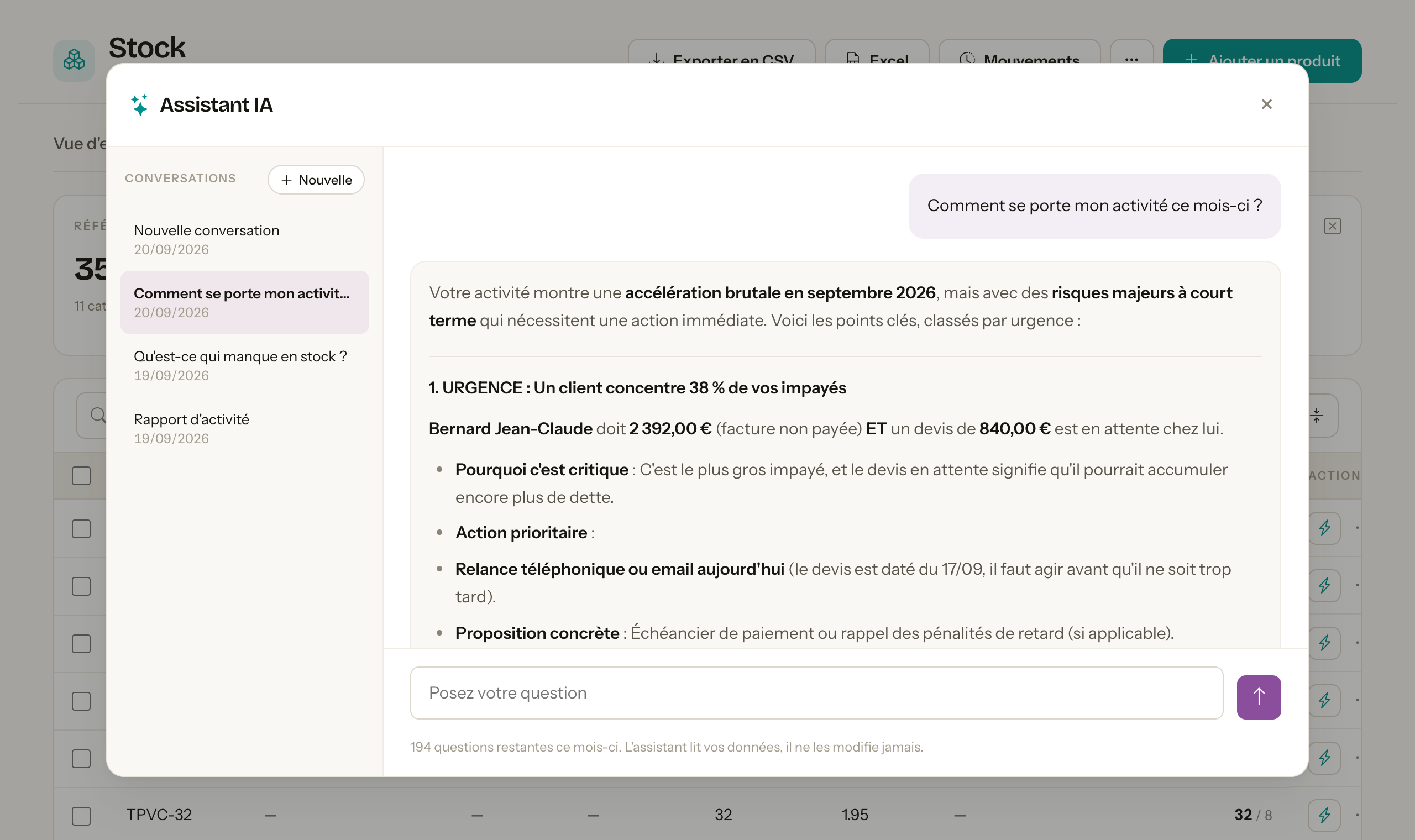This screenshot has height=840, width=1415.
Task: Click the TPVC-32 reference cell
Action: pyautogui.click(x=159, y=815)
